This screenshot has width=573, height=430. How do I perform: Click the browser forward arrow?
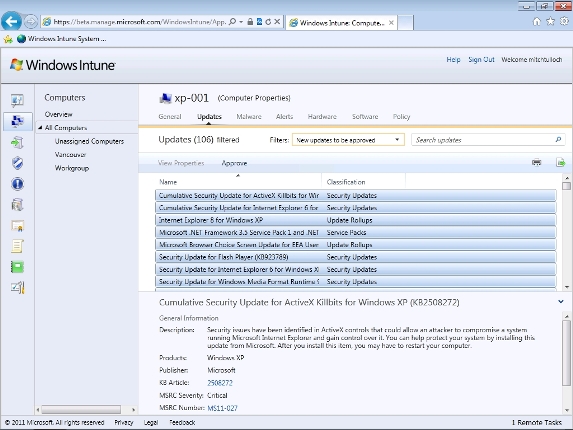click(31, 22)
